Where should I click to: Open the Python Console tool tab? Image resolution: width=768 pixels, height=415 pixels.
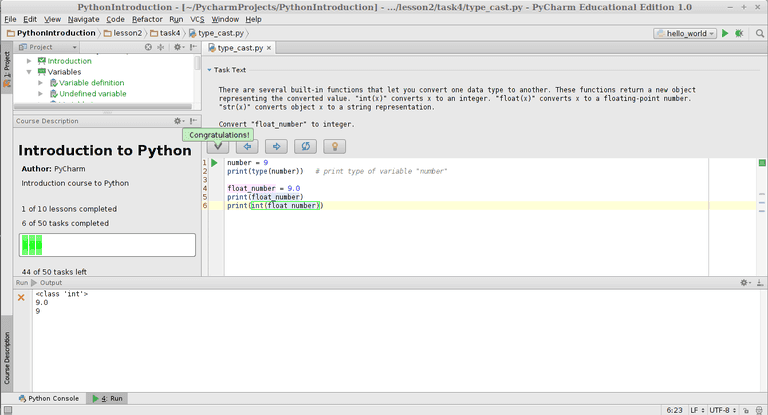click(48, 398)
